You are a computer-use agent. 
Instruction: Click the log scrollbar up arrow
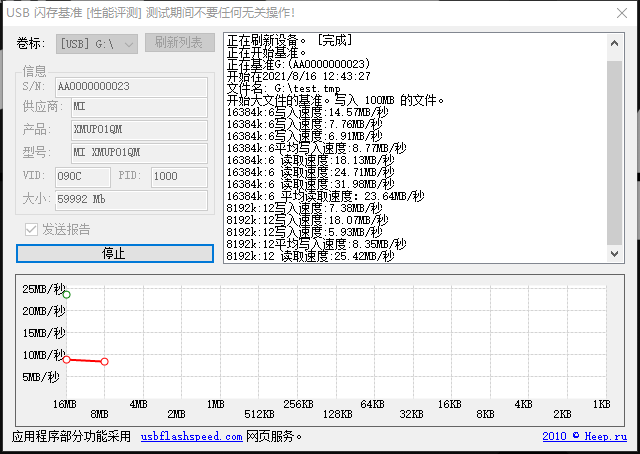click(614, 41)
